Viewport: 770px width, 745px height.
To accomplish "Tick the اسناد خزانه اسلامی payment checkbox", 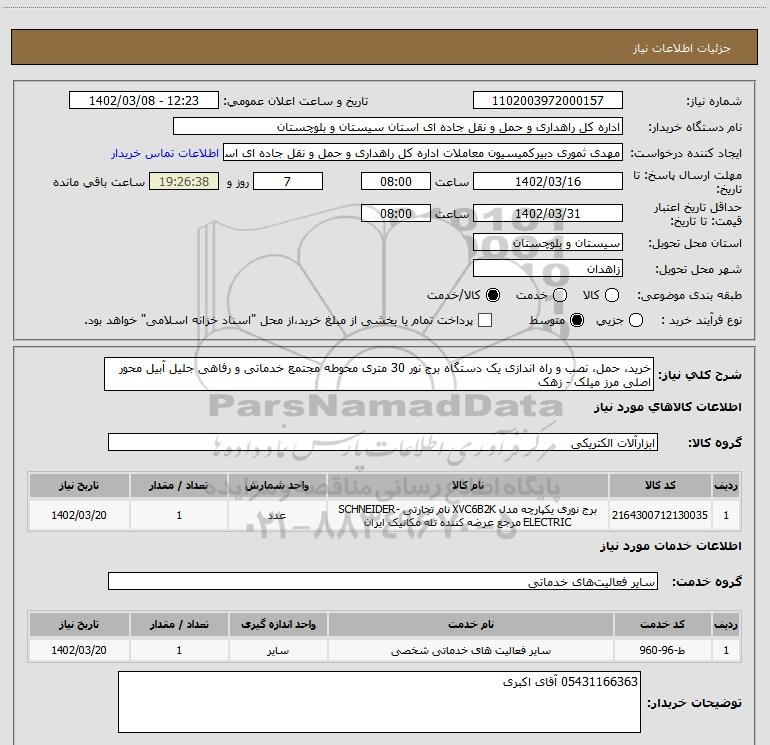I will 485,320.
